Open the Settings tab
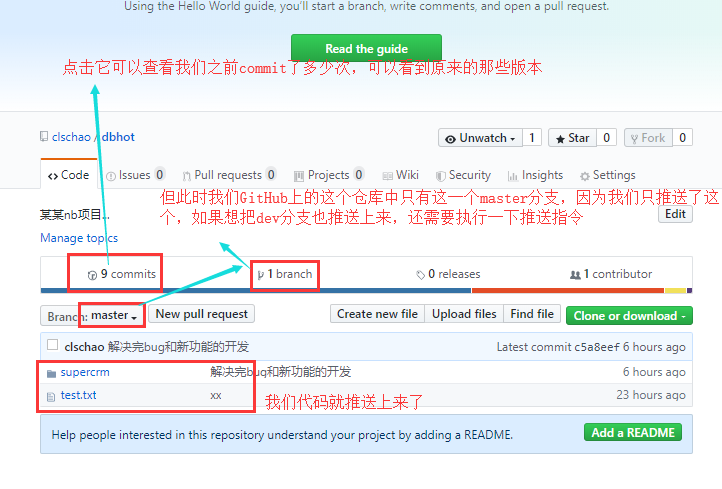This screenshot has height=489, width=722. [x=608, y=175]
